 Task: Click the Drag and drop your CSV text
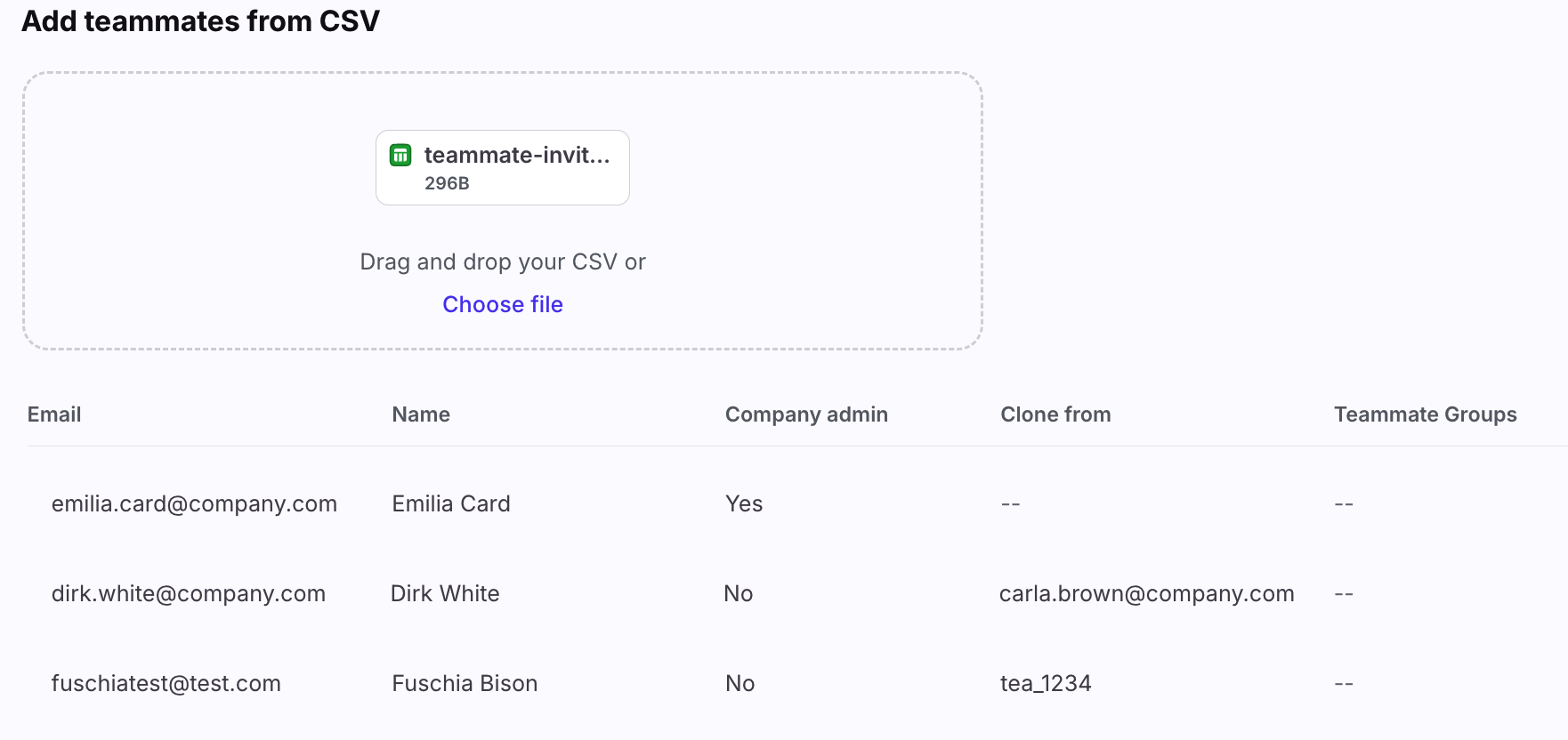[502, 262]
